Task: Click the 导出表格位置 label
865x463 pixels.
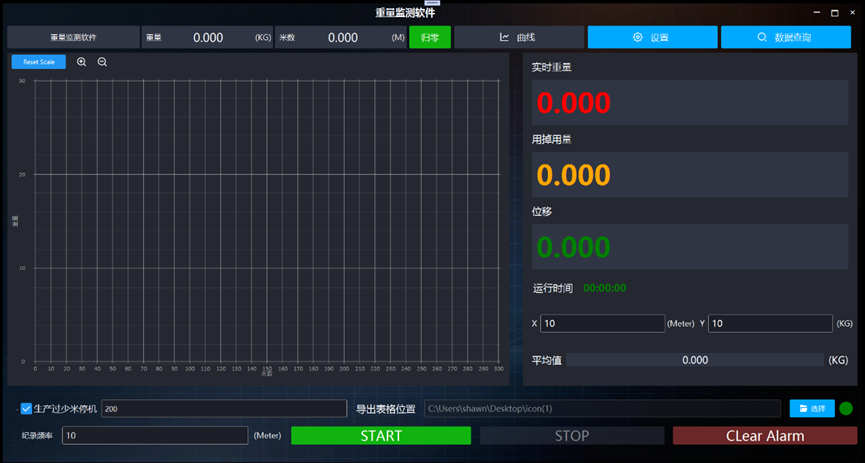Action: 386,409
